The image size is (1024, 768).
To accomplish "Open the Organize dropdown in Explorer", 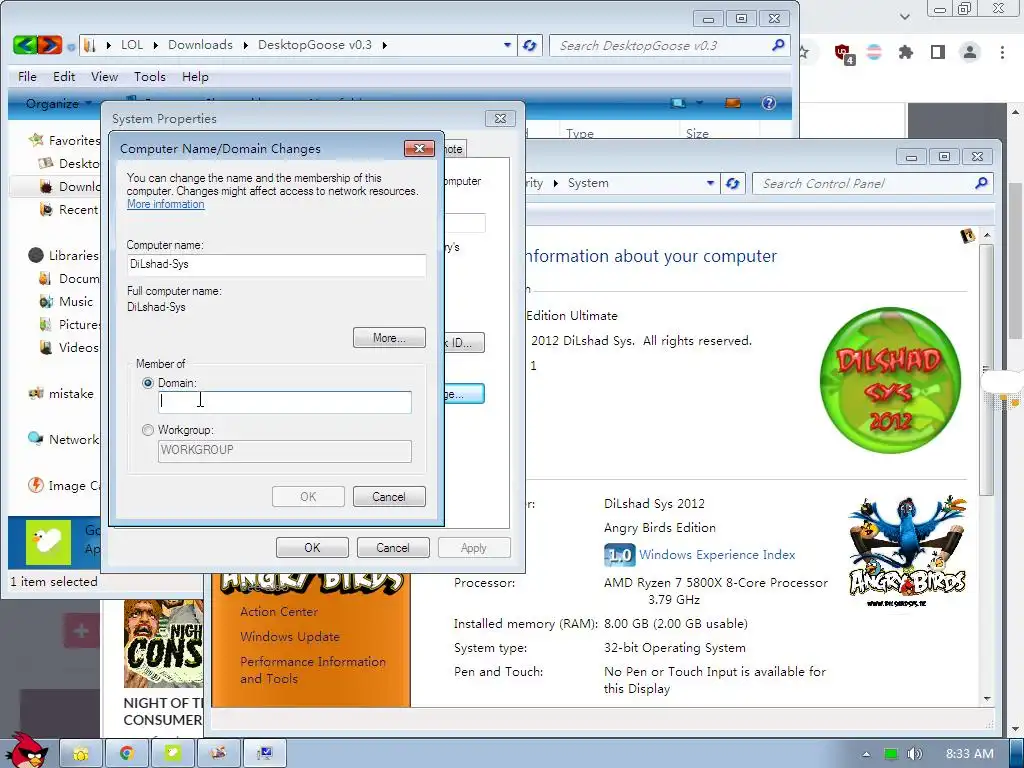I will [x=59, y=103].
